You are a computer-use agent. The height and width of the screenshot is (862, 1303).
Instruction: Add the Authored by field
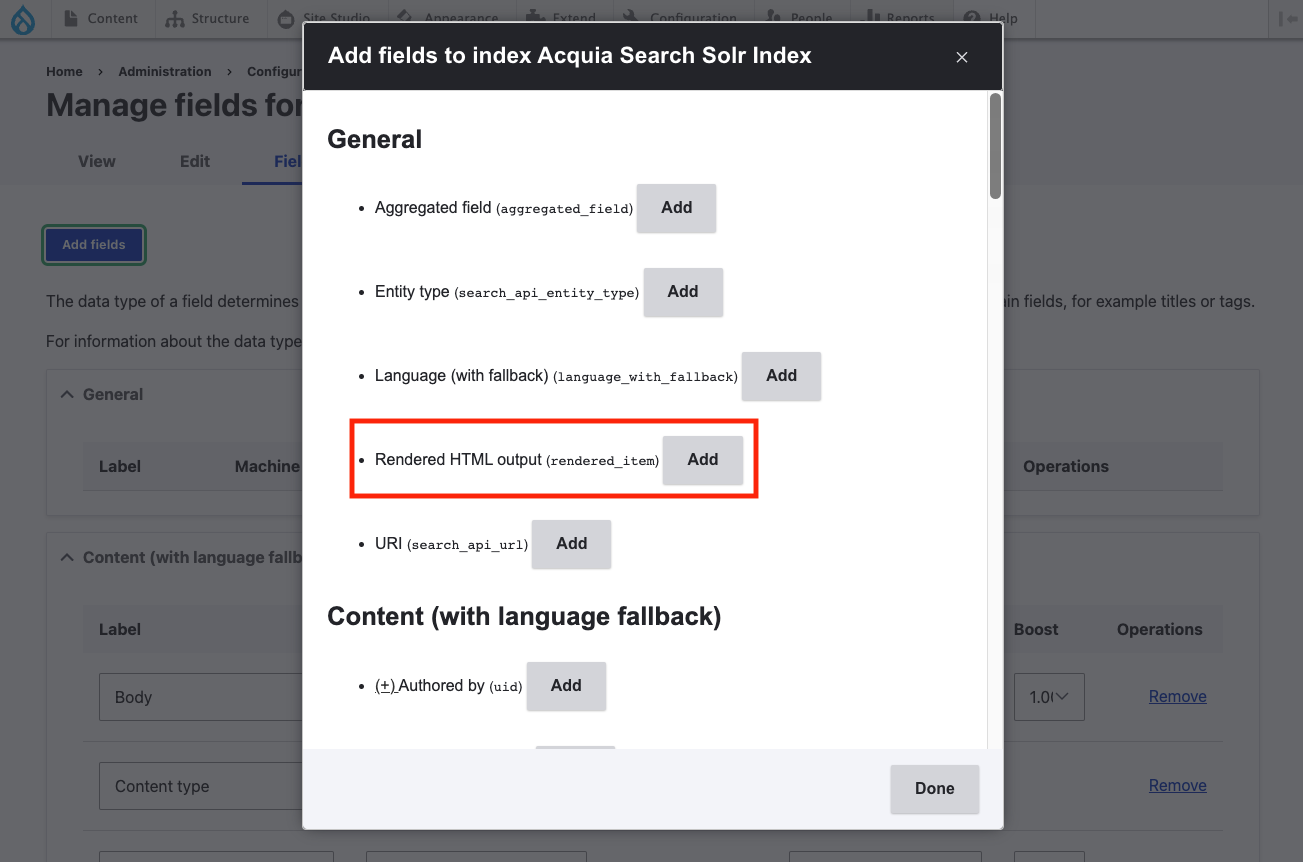pos(566,686)
